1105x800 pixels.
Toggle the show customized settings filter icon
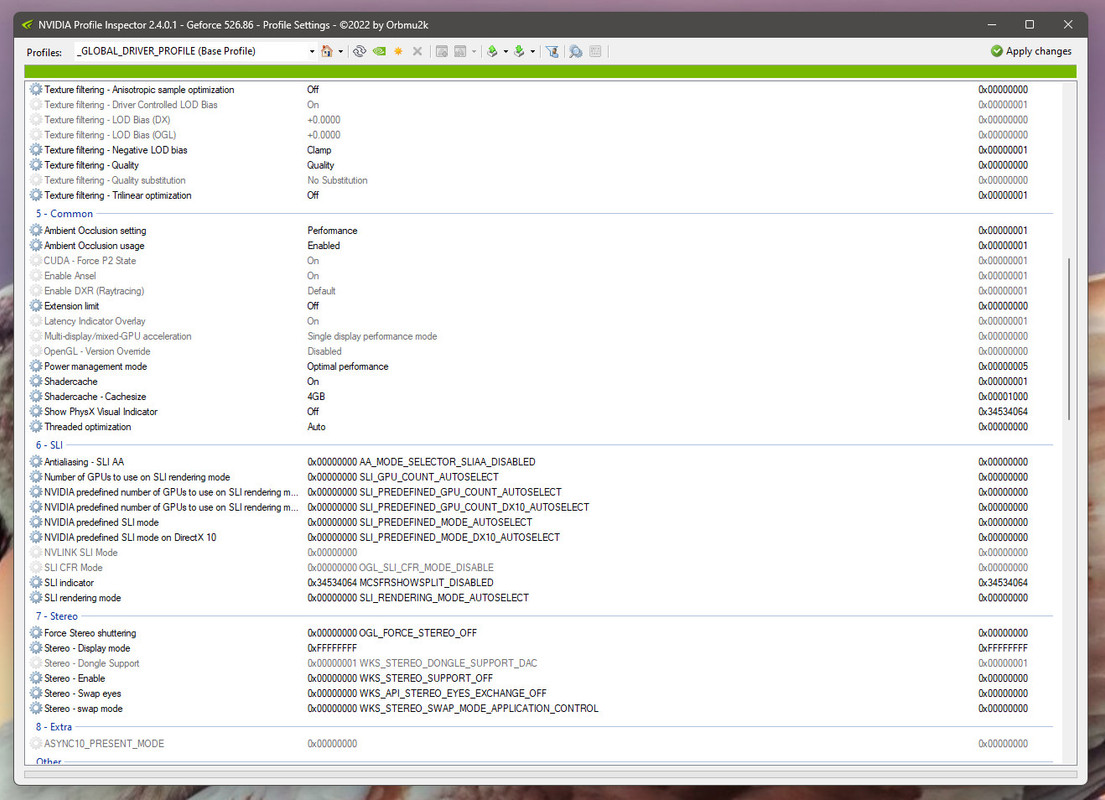tap(552, 51)
